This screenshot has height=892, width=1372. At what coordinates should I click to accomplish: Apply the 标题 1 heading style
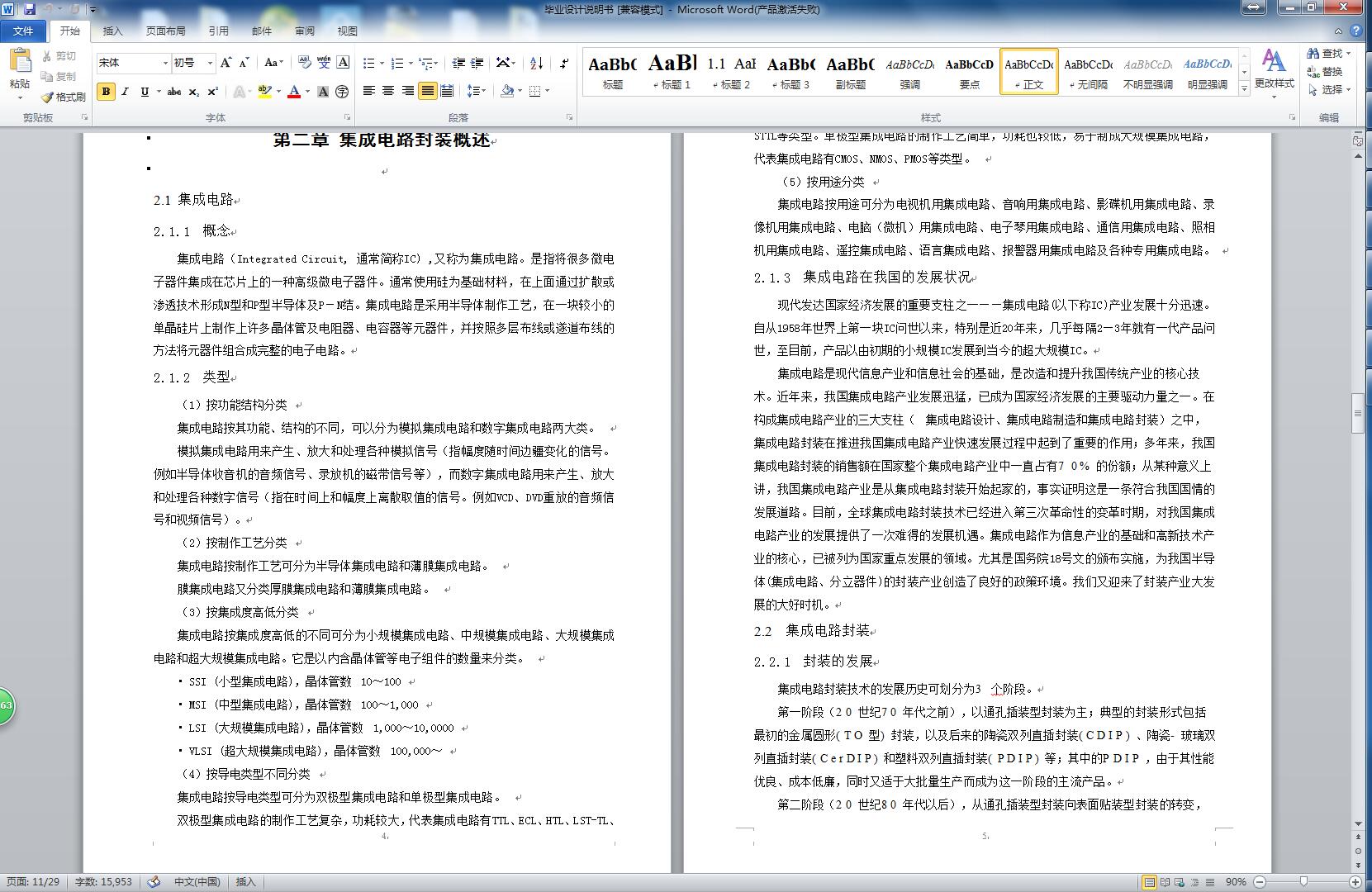[672, 72]
